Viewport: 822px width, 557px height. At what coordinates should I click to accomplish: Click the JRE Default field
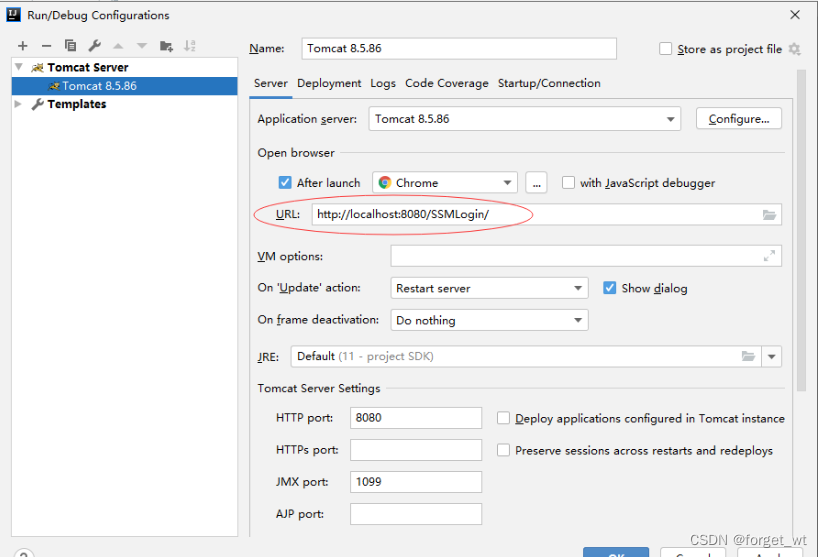pos(526,357)
